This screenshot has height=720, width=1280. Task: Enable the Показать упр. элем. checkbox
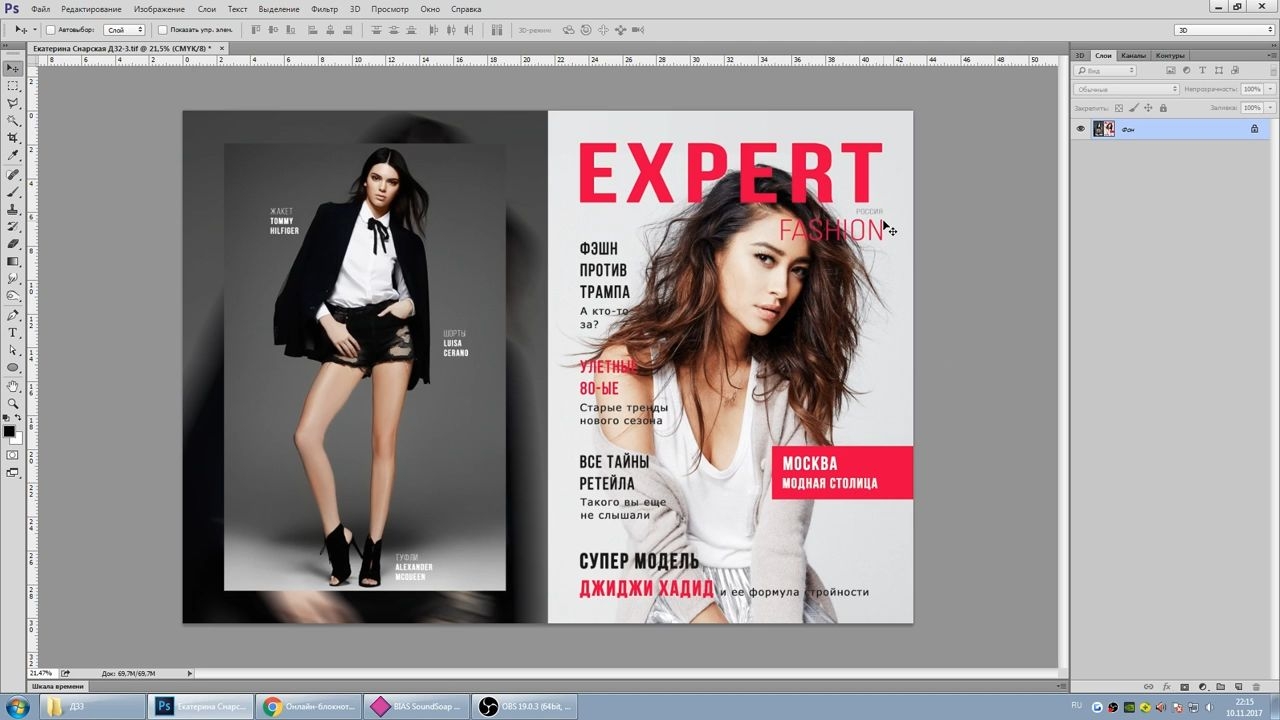pyautogui.click(x=163, y=30)
